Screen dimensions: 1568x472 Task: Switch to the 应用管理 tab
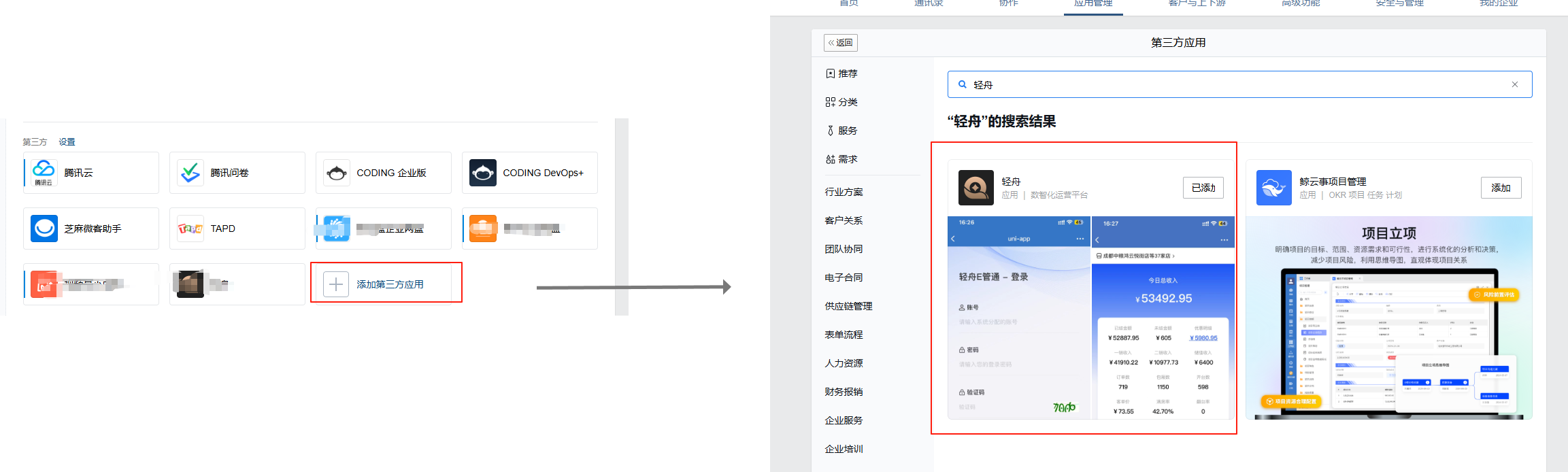tap(1093, 3)
